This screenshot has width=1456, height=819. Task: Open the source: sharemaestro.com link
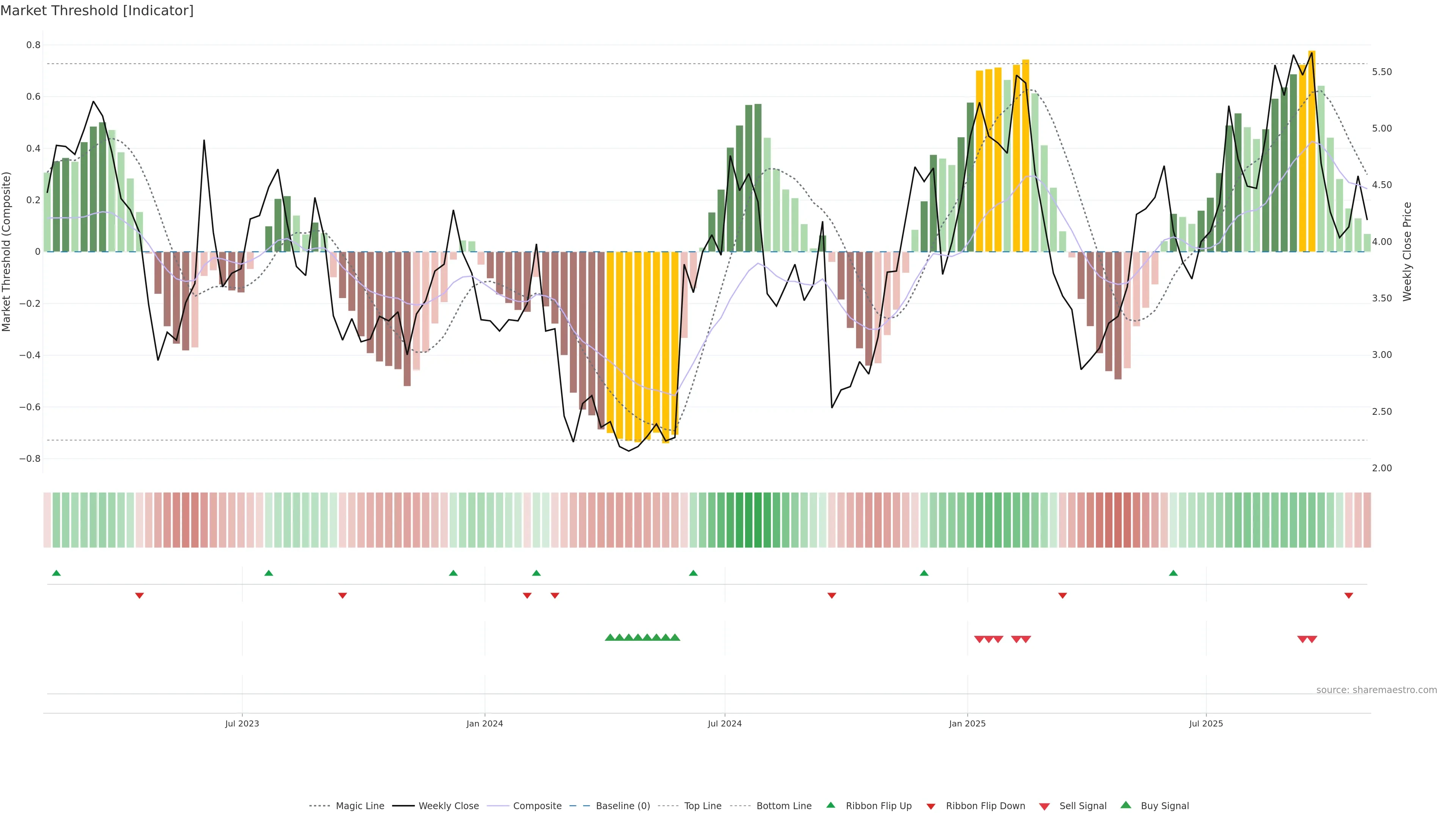[1376, 690]
